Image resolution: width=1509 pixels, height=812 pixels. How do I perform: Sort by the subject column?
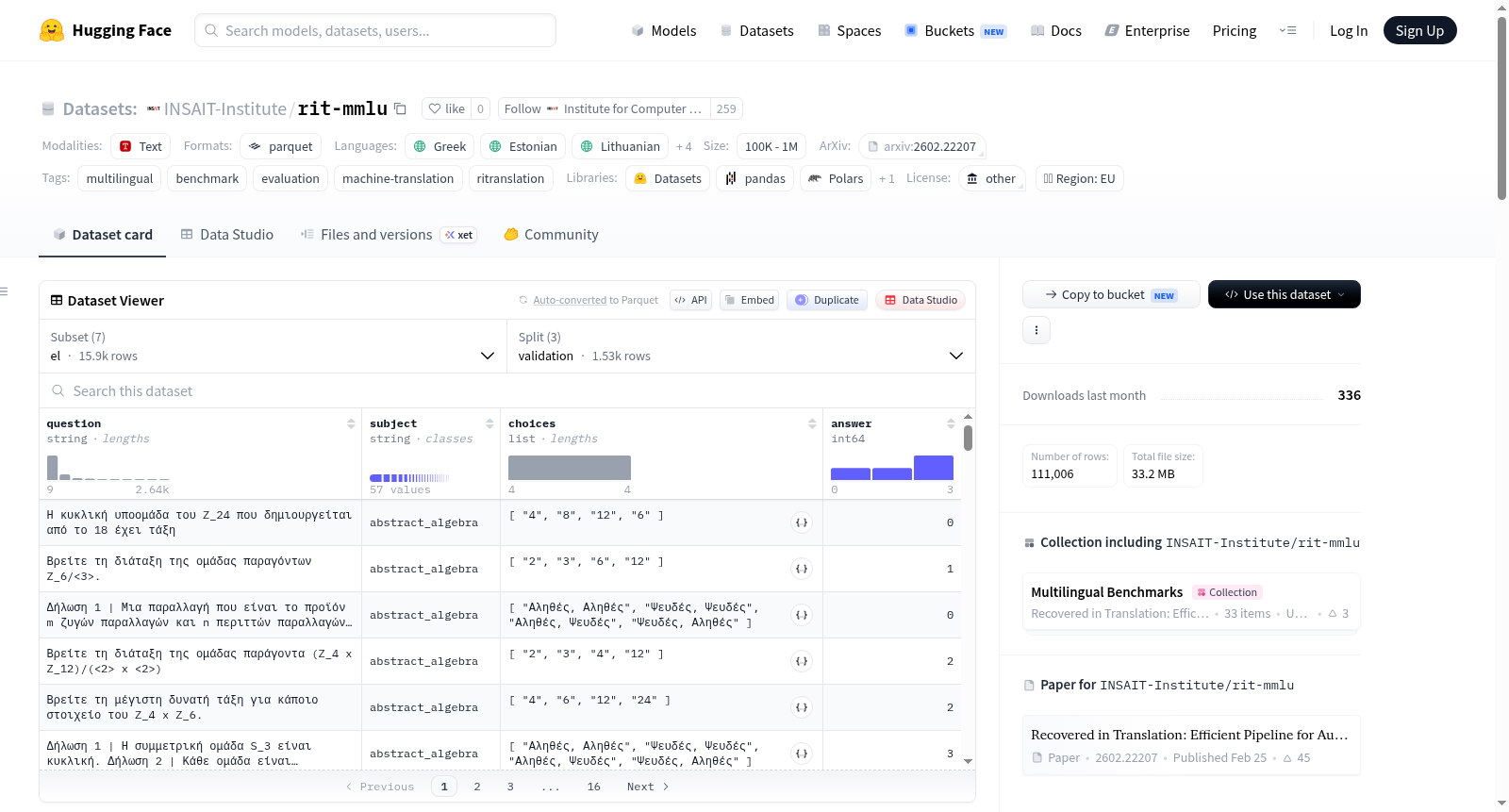[489, 423]
